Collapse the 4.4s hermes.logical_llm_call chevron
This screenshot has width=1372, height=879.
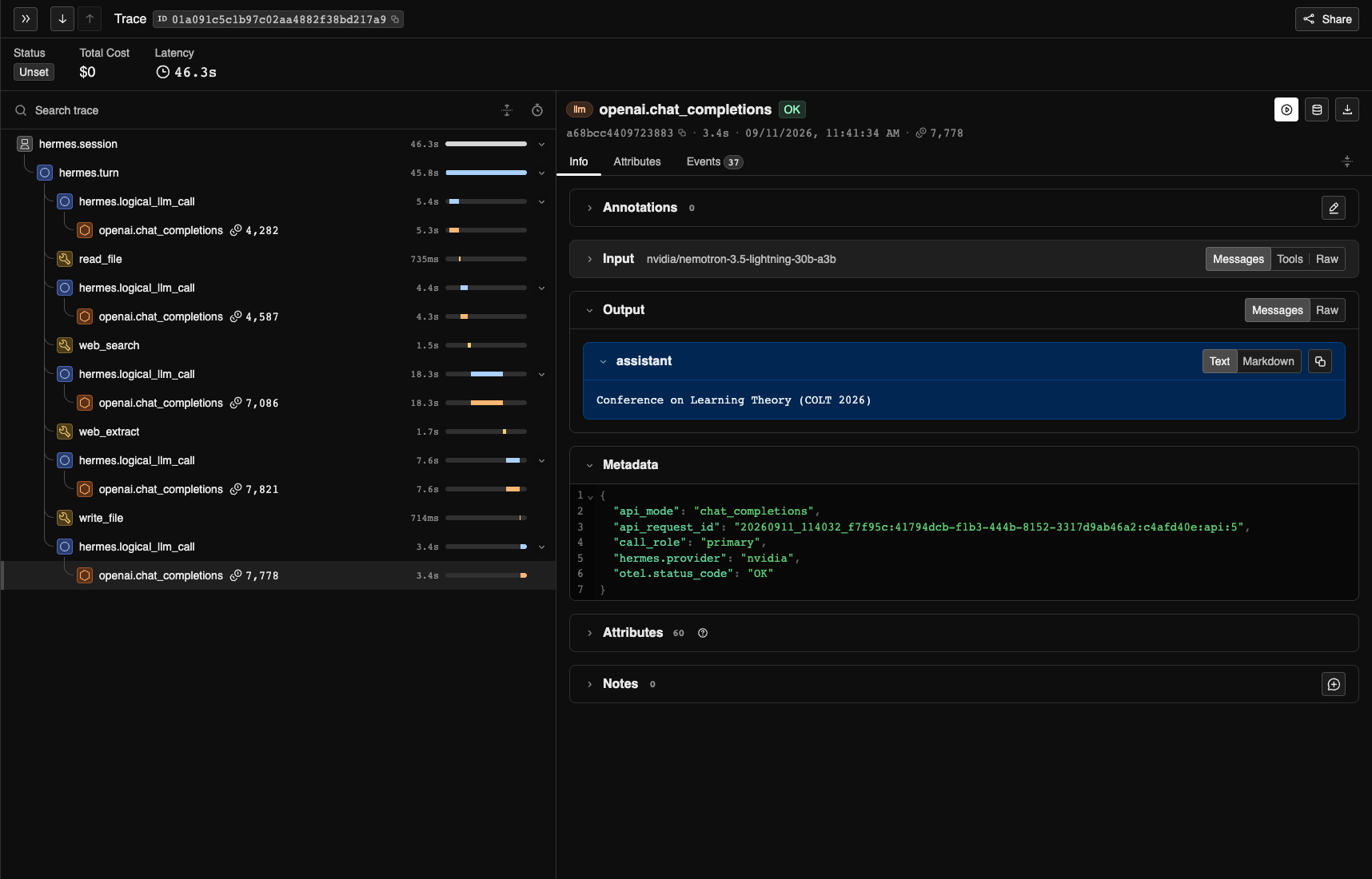tap(541, 288)
